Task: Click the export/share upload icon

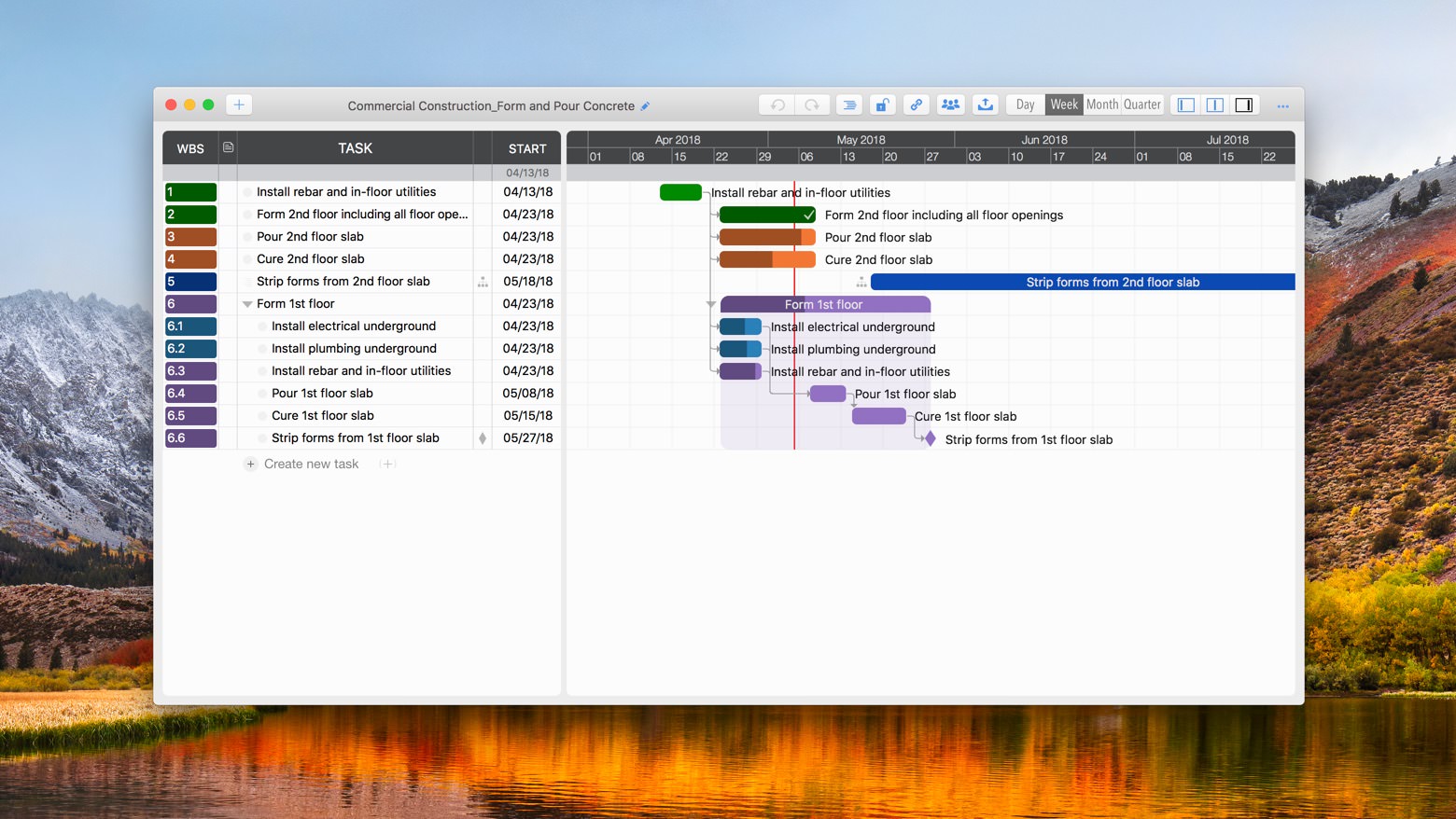Action: click(x=986, y=105)
